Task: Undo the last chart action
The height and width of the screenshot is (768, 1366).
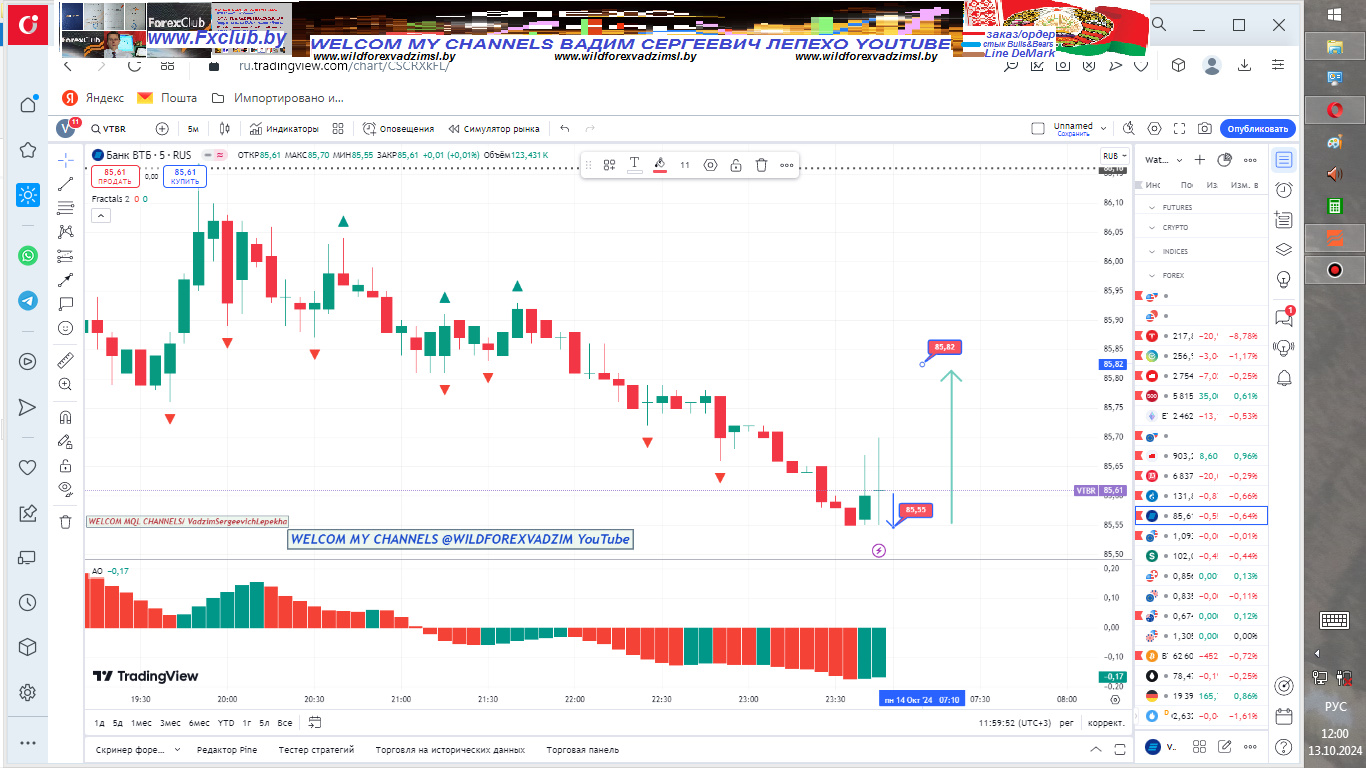Action: [x=565, y=129]
